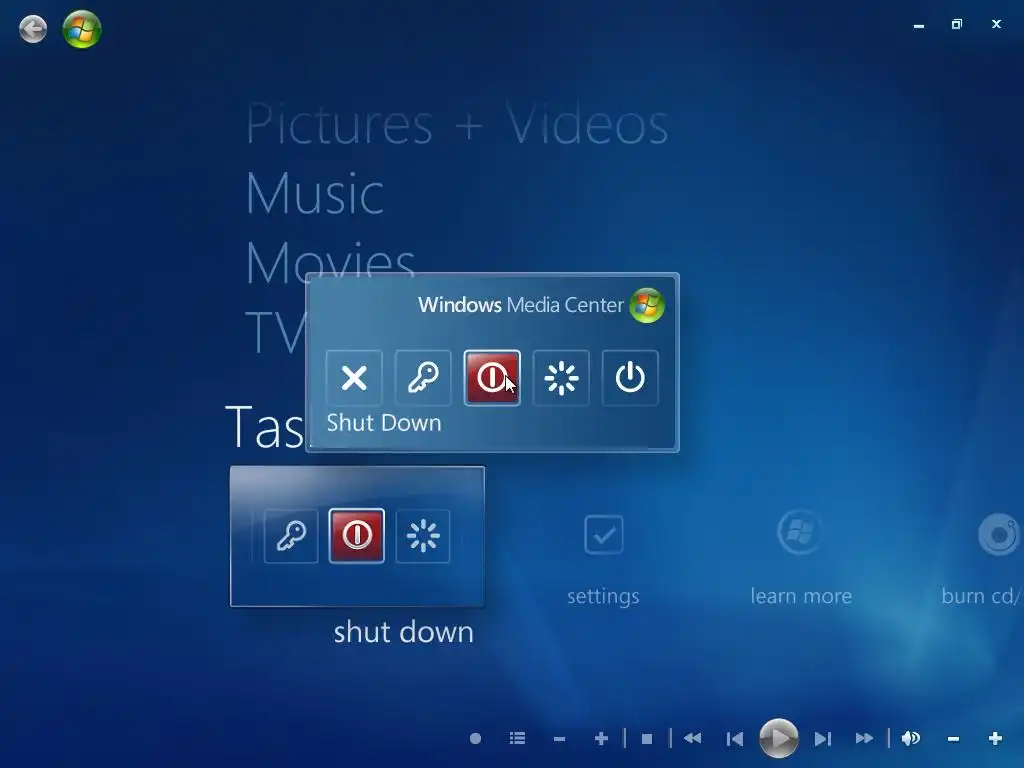The image size is (1024, 768).
Task: Open settings checkmark icon
Action: pos(603,535)
